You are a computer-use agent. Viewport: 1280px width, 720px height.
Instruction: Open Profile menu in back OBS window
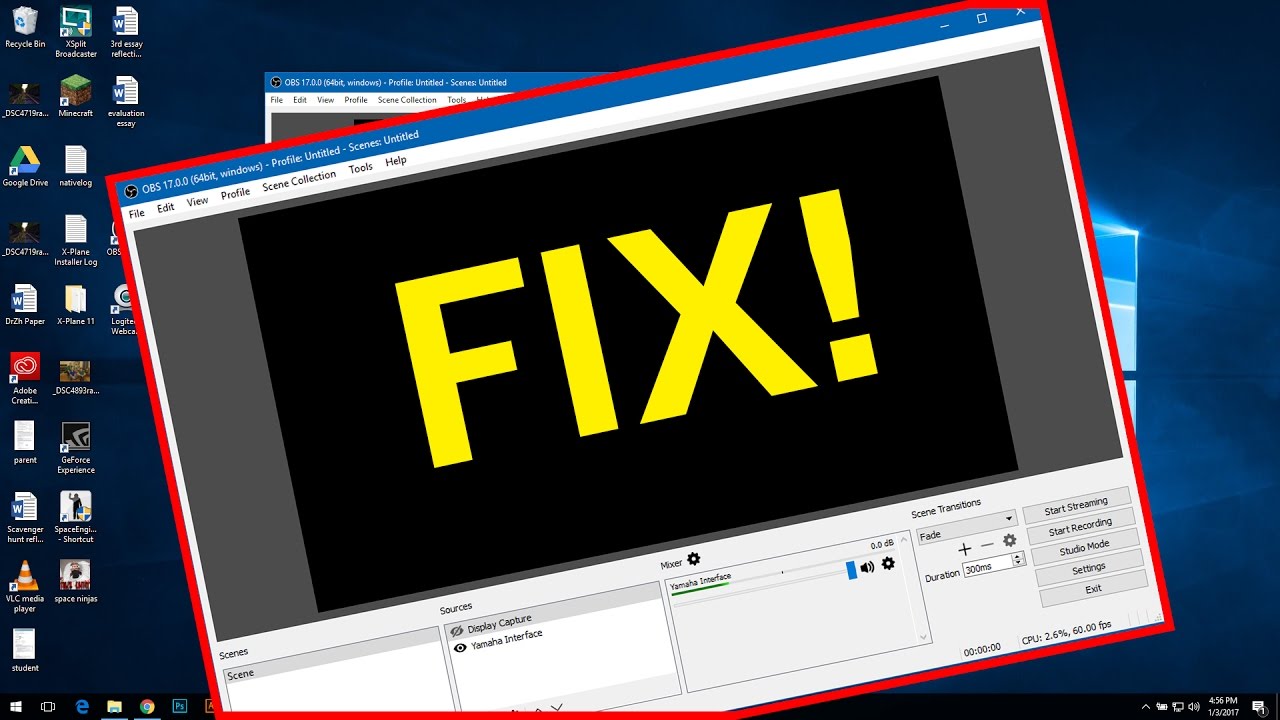356,100
